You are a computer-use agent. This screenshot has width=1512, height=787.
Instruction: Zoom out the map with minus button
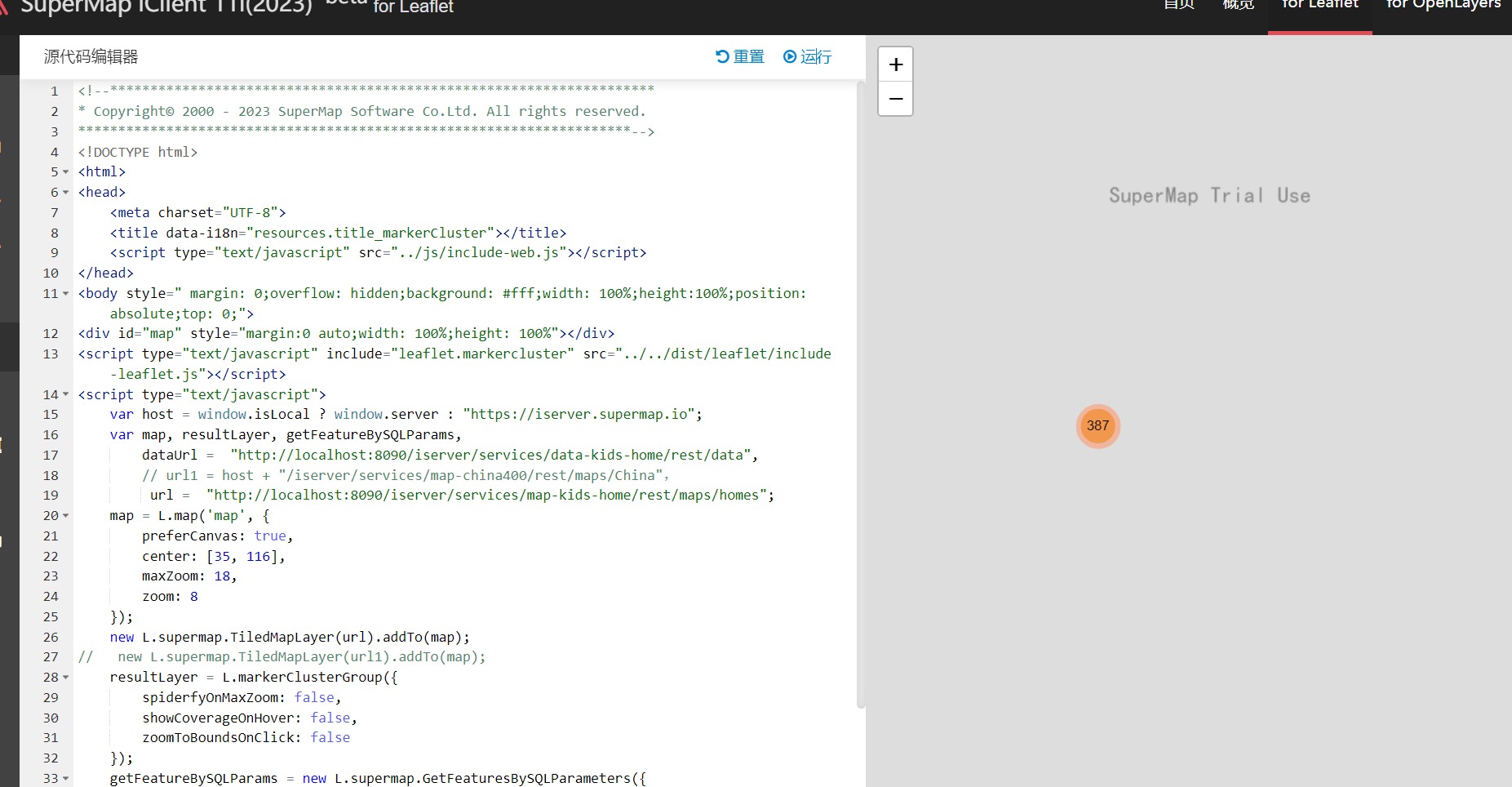click(895, 99)
